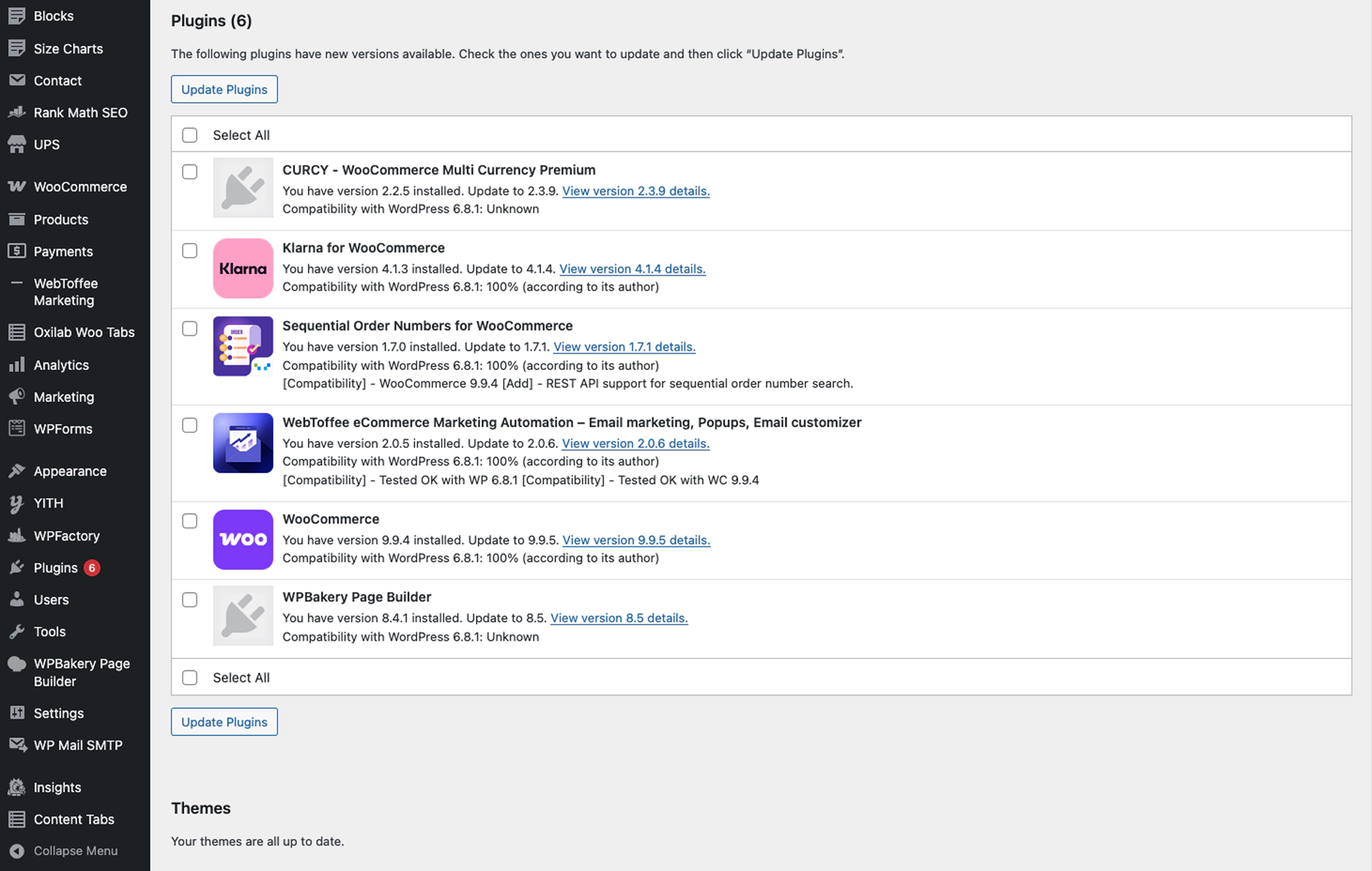The width and height of the screenshot is (1372, 871).
Task: Click the Users person icon
Action: (16, 599)
